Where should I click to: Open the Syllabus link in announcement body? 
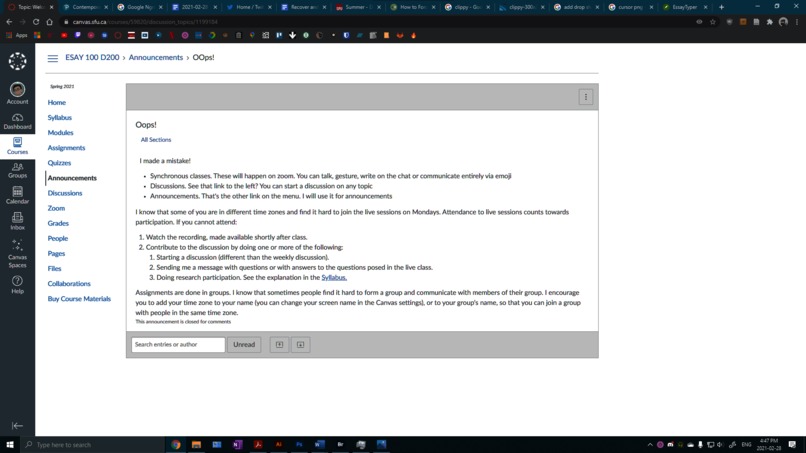coord(334,278)
